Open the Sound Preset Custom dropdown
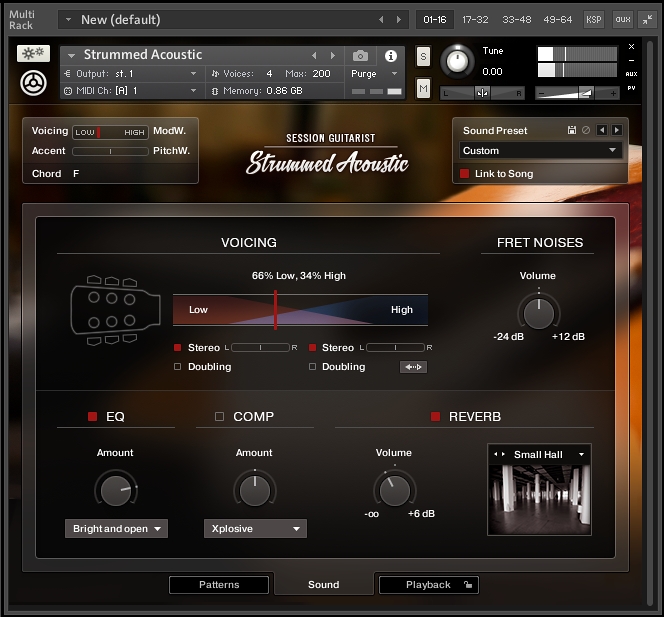 point(540,150)
